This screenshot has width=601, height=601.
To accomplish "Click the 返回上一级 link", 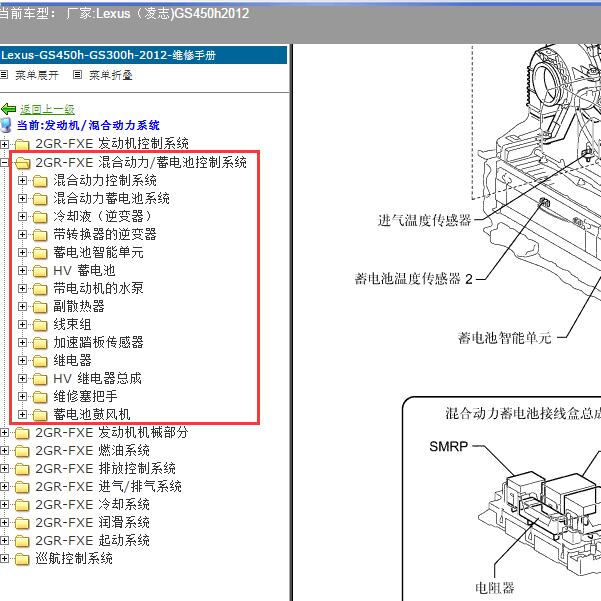I will [x=47, y=110].
